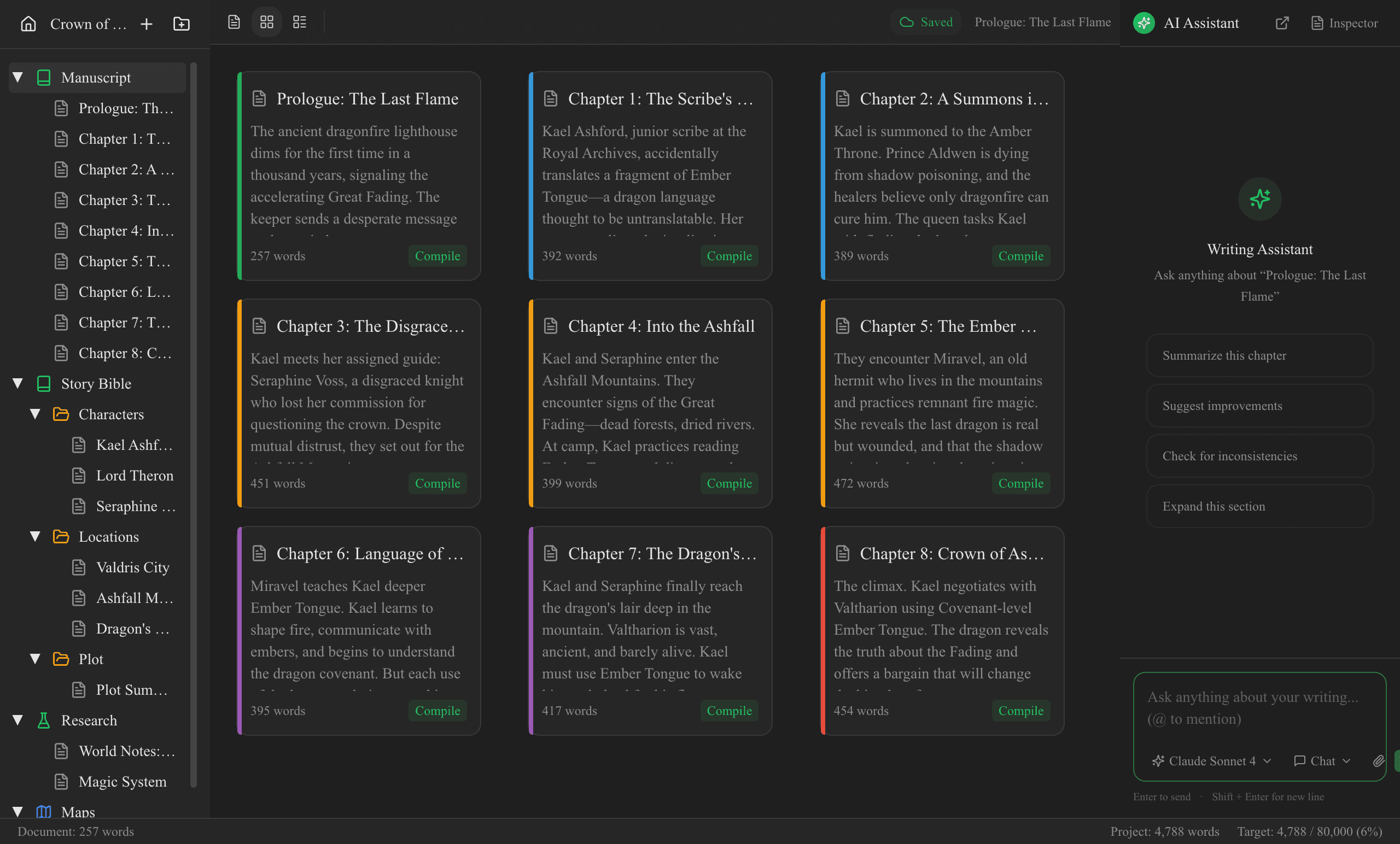The width and height of the screenshot is (1400, 844).
Task: Open the Chat mode dropdown
Action: click(1322, 761)
